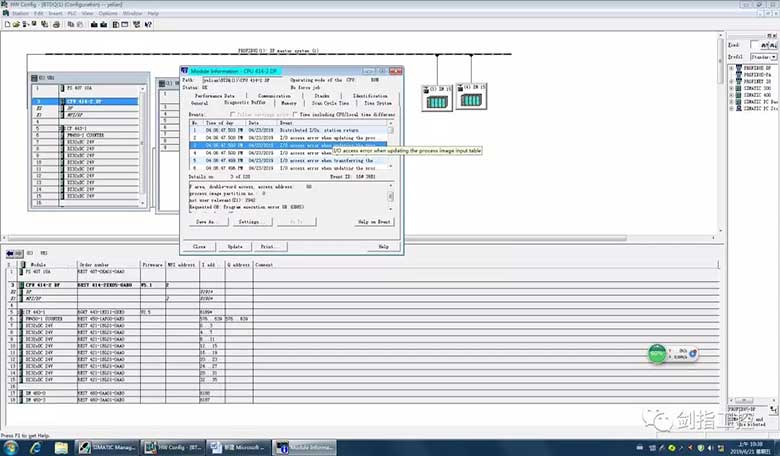This screenshot has width=780, height=456.
Task: Click the green percentage floating widget
Action: point(657,354)
